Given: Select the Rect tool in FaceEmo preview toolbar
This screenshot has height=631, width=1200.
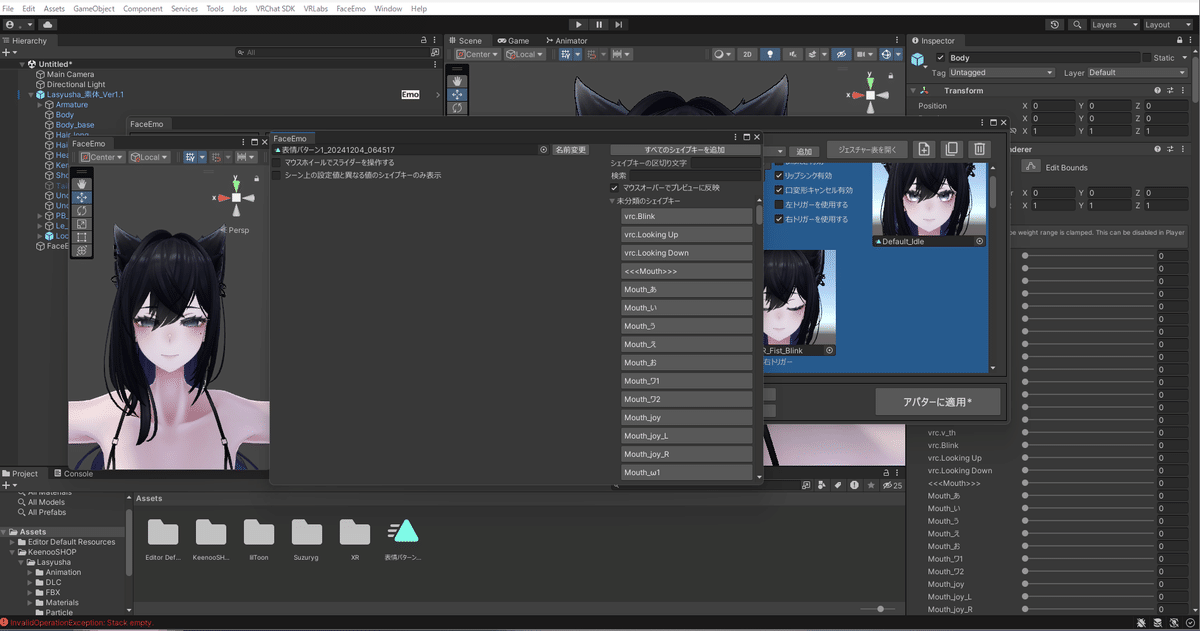Looking at the screenshot, I should tap(83, 237).
